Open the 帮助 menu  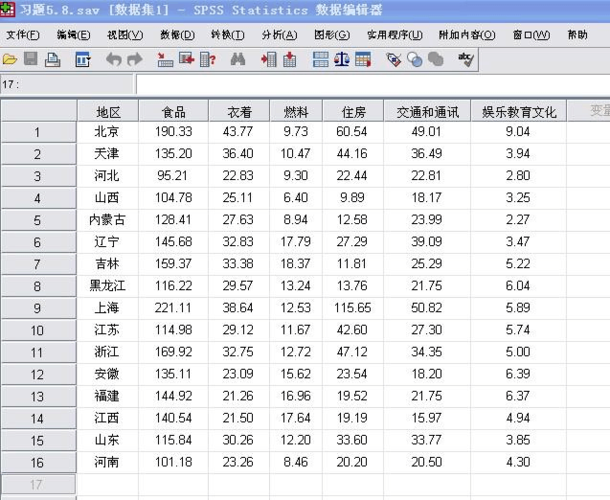(577, 35)
